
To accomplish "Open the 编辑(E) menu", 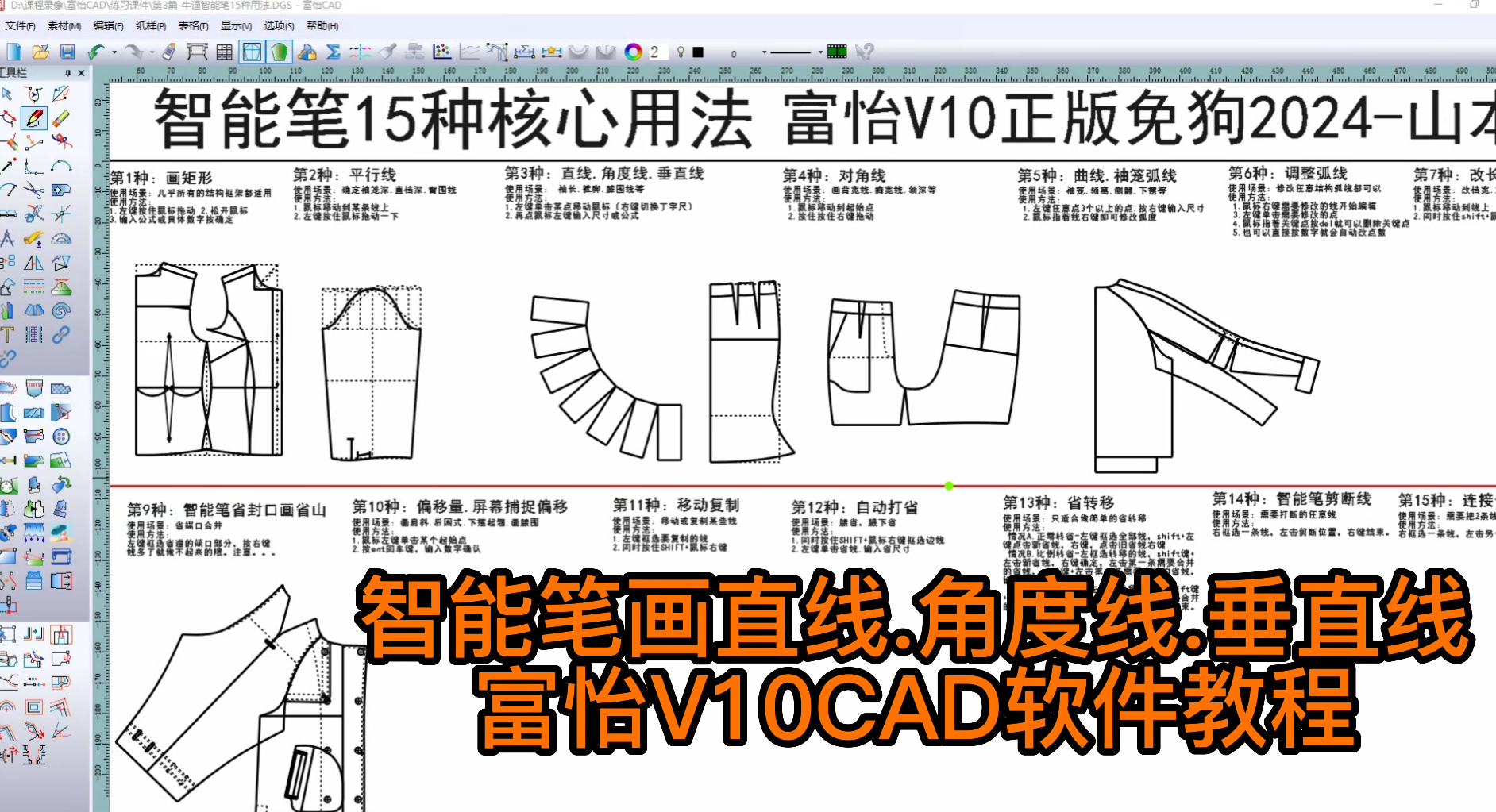I will tap(108, 25).
